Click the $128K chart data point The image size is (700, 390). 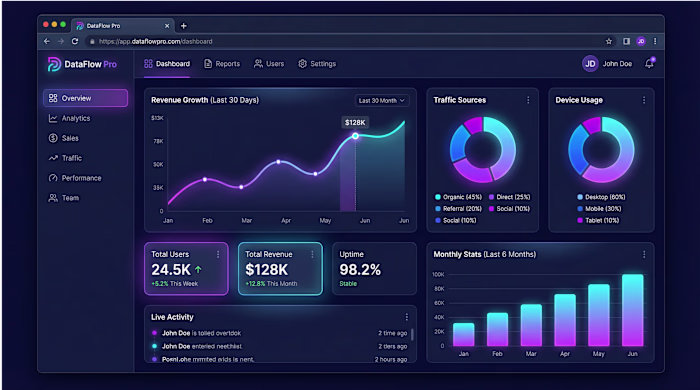(355, 136)
